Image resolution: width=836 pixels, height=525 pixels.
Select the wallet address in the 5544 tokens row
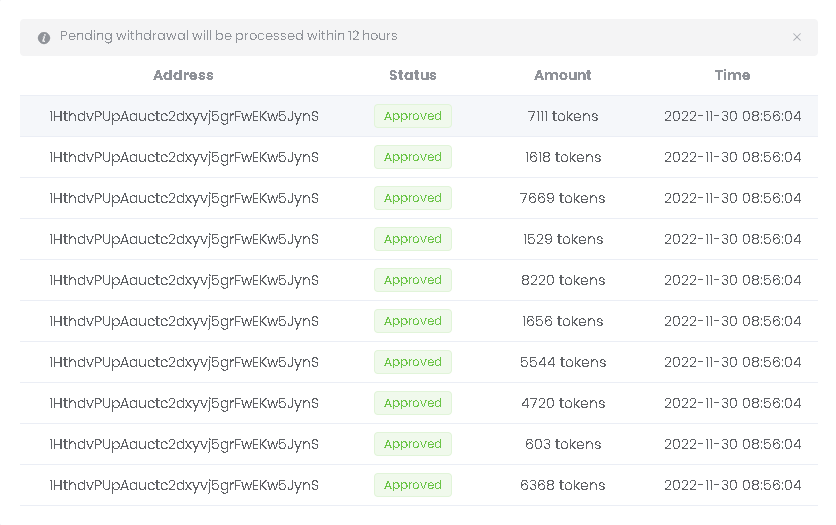click(184, 362)
